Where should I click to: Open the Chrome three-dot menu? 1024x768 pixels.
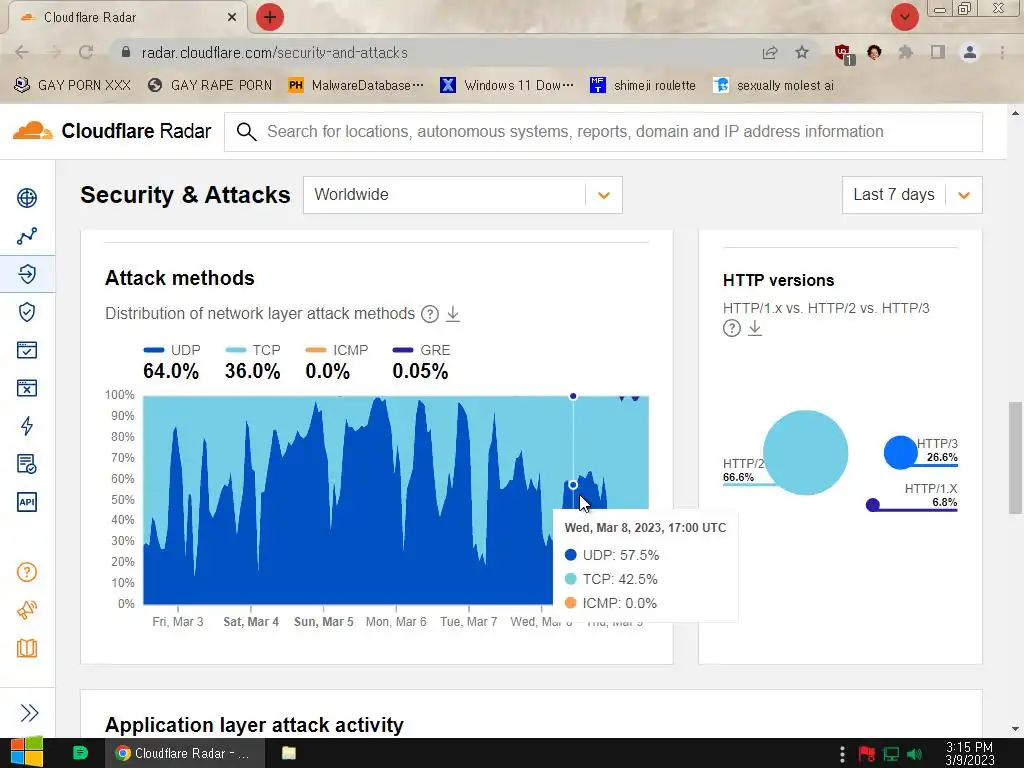(x=1002, y=52)
